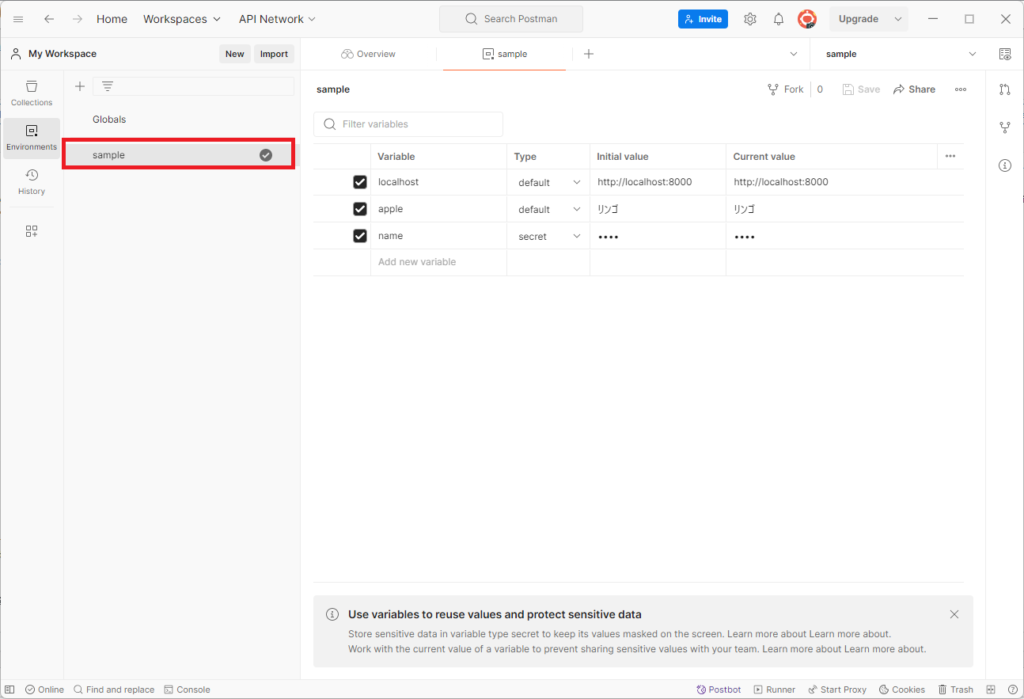Viewport: 1024px width, 699px height.
Task: Open Environments in the sidebar
Action: coord(31,137)
